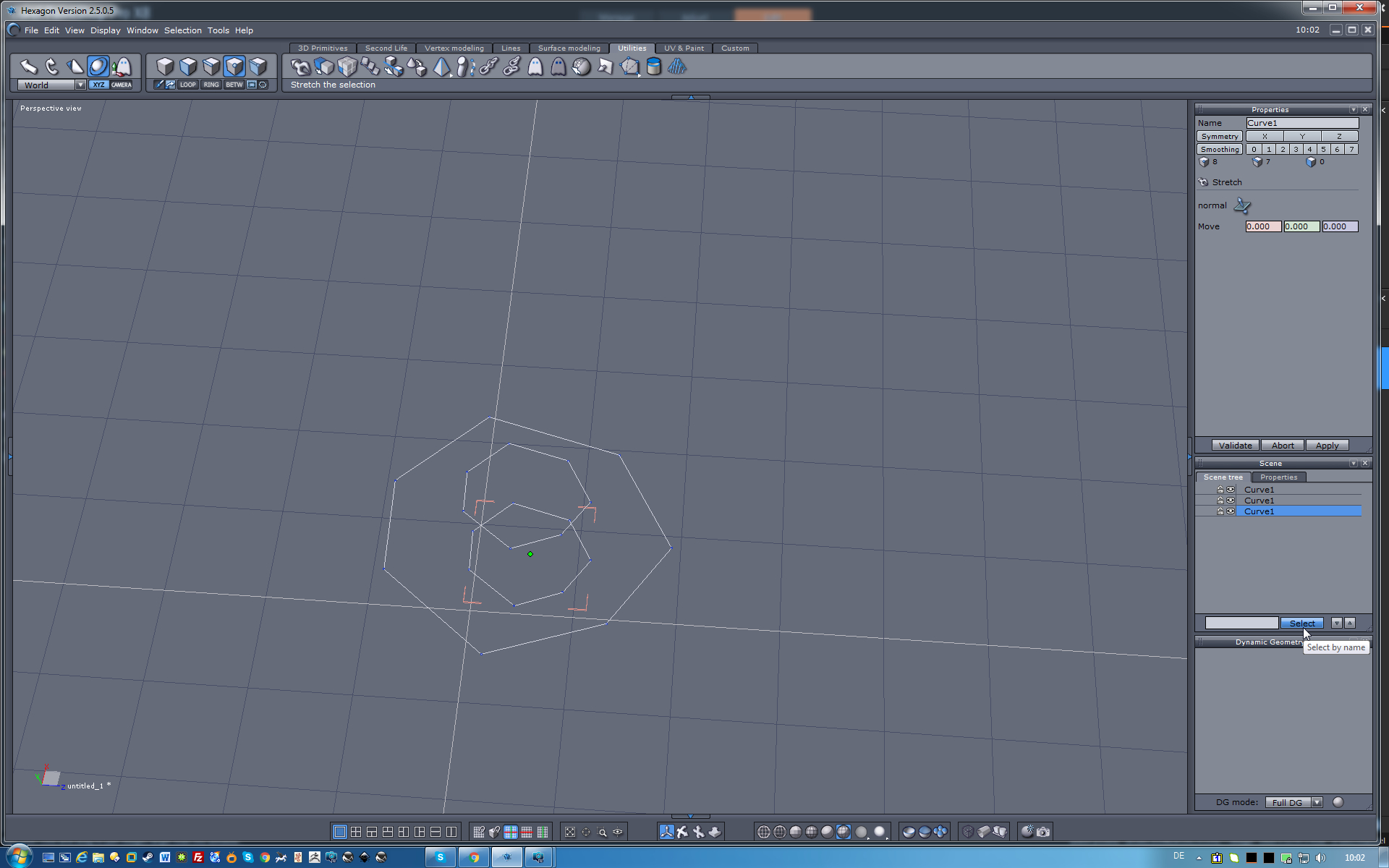Open the World coordinate dropdown
This screenshot has width=1389, height=868.
[80, 85]
